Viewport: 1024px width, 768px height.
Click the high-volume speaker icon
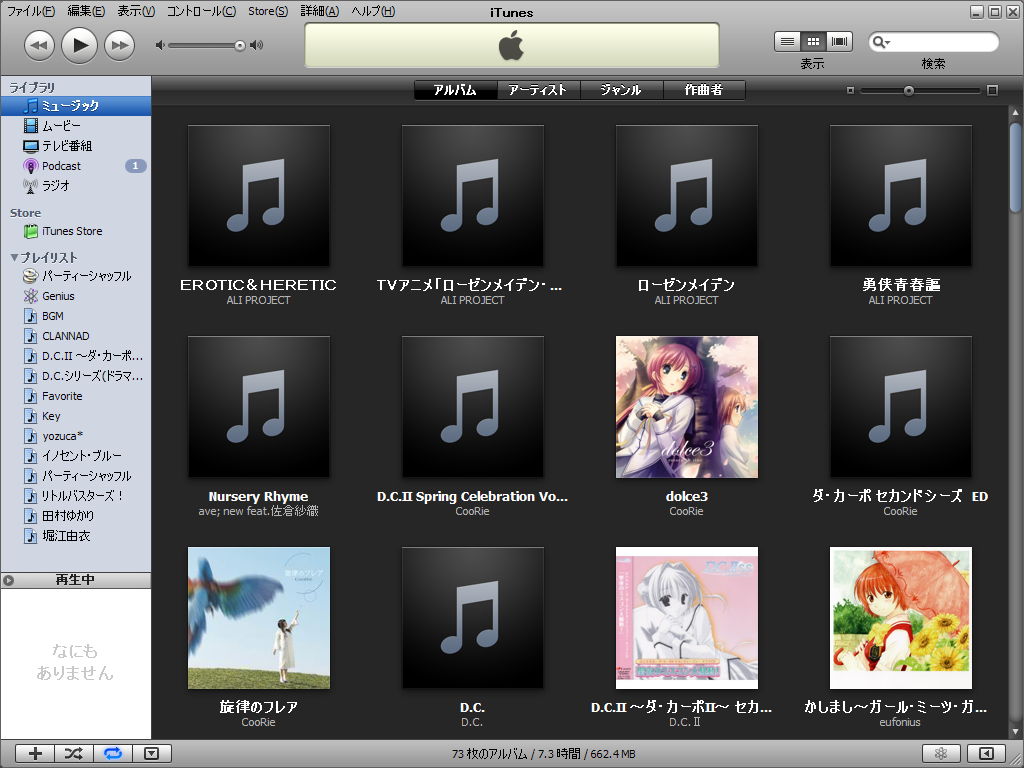point(257,45)
